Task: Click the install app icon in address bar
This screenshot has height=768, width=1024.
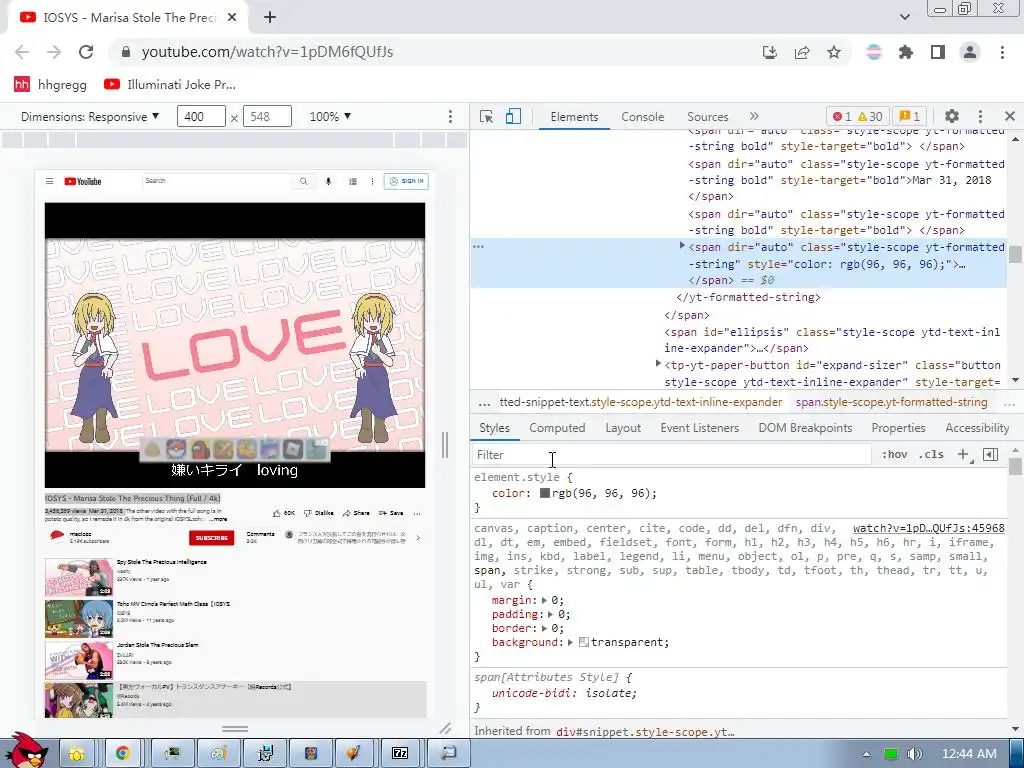Action: pos(770,52)
